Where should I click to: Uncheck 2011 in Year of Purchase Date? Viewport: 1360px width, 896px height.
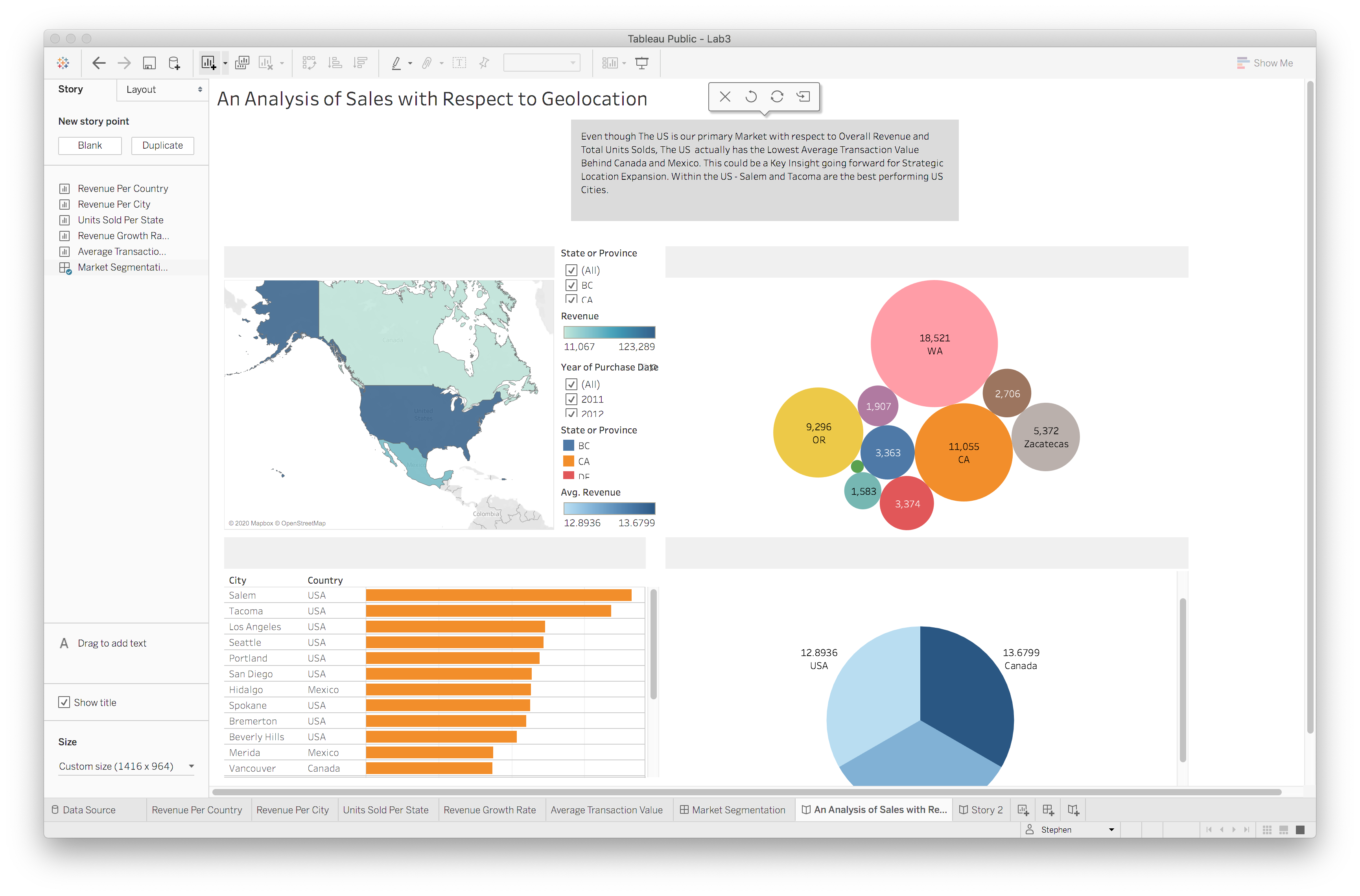571,400
